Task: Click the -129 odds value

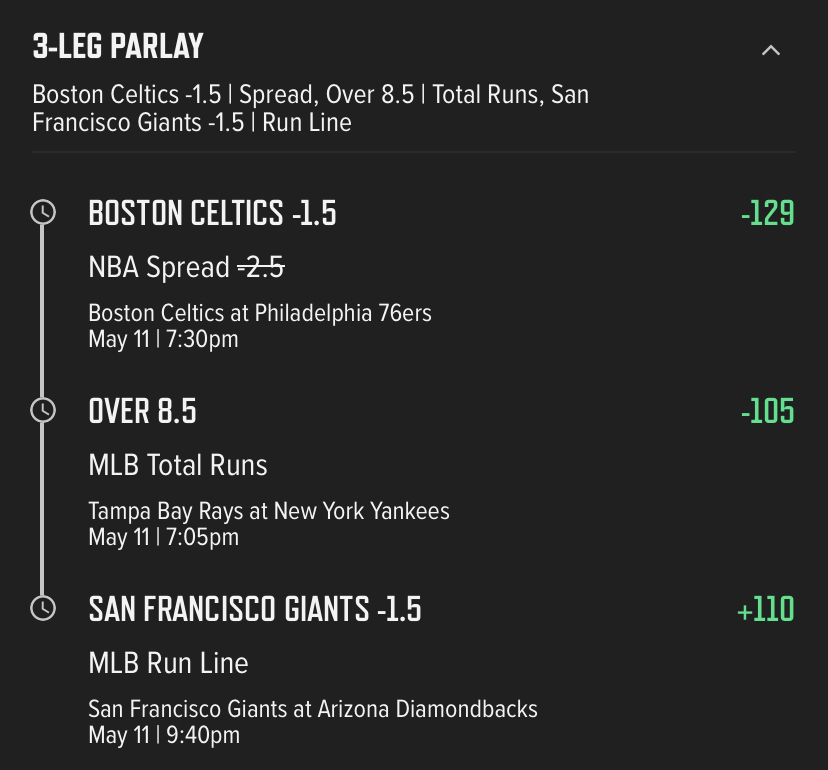Action: (x=767, y=213)
